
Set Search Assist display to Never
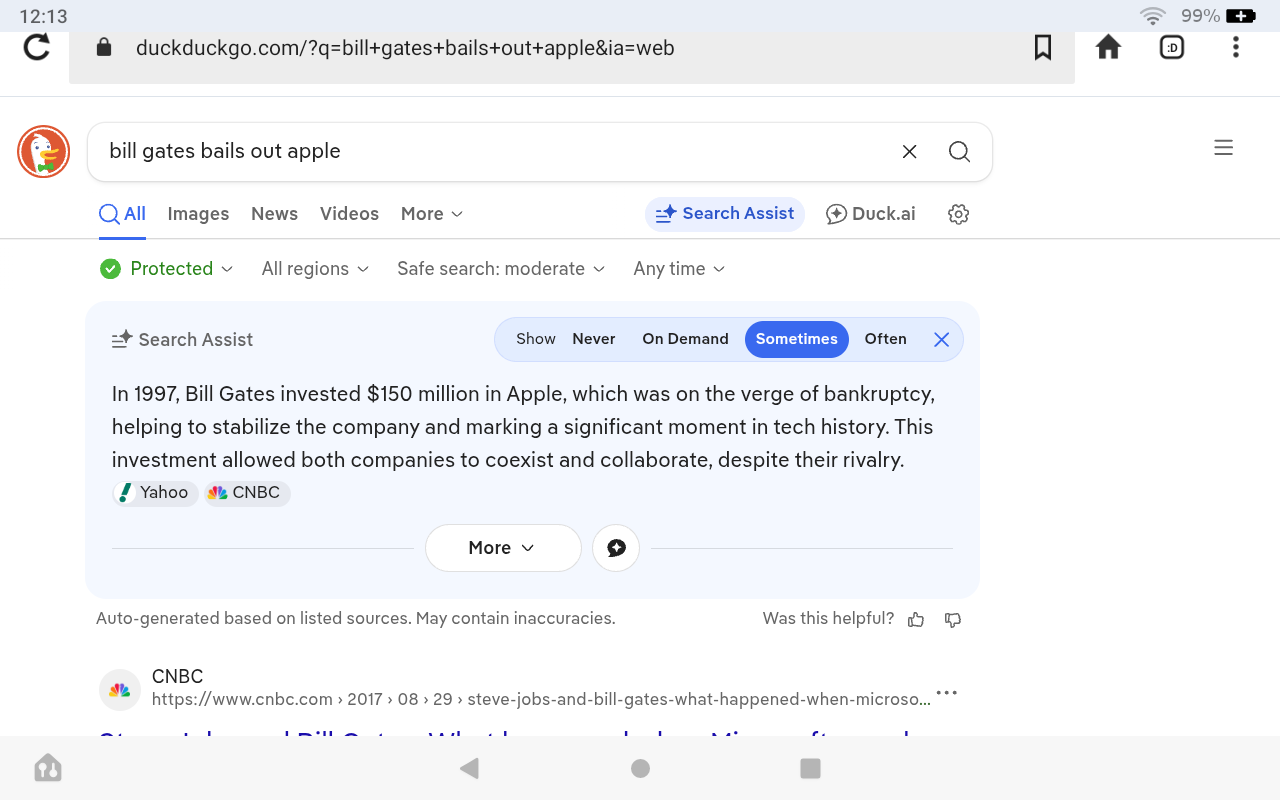point(593,339)
